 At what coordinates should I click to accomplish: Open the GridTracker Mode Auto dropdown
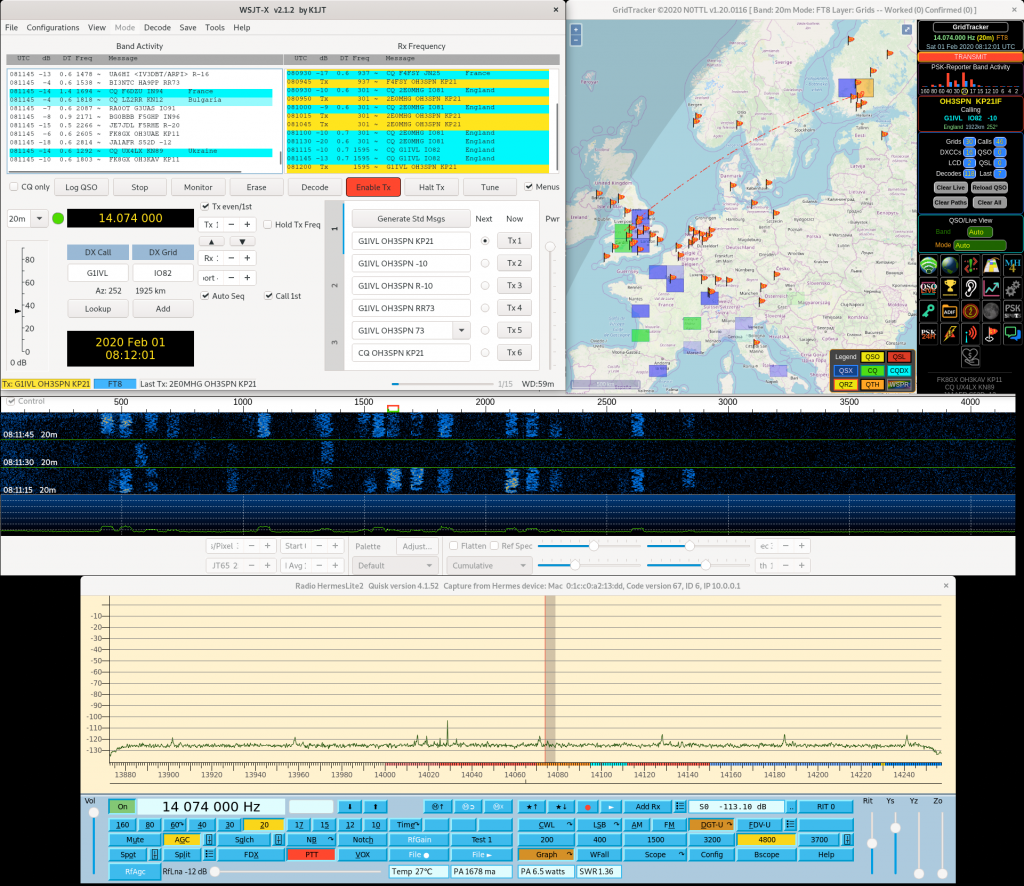[x=979, y=245]
